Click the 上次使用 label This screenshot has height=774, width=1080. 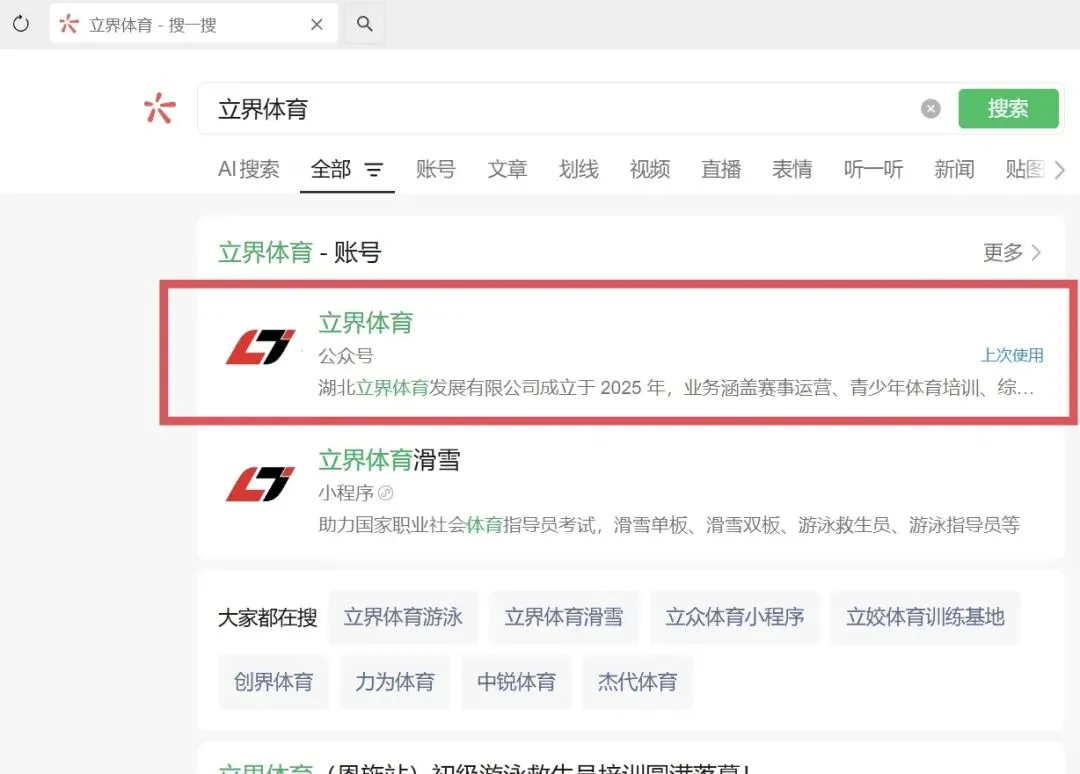pos(1012,355)
